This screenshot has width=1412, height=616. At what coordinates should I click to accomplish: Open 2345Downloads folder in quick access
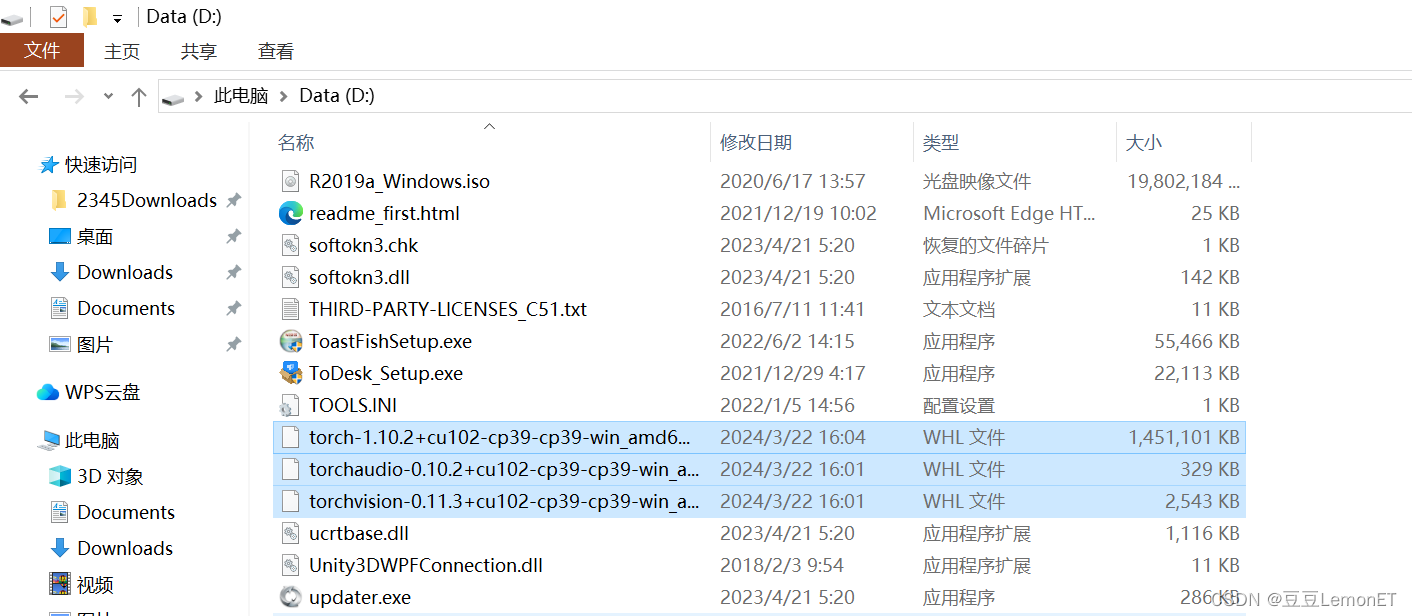pyautogui.click(x=147, y=201)
